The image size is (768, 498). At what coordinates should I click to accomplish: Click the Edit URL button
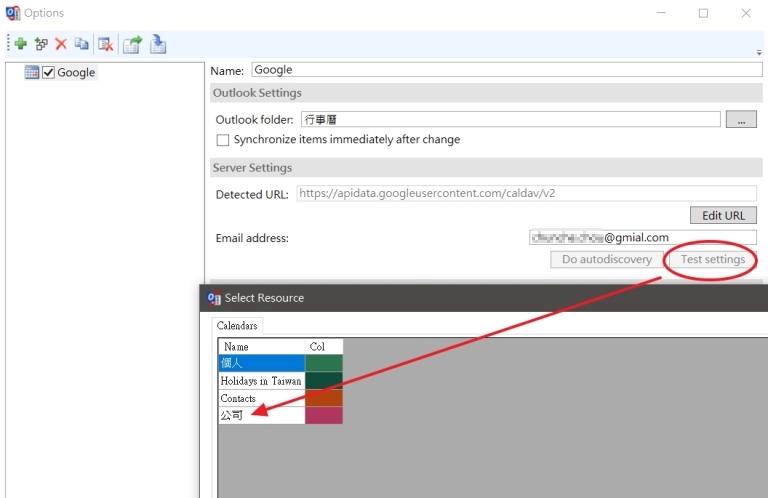pyautogui.click(x=723, y=215)
